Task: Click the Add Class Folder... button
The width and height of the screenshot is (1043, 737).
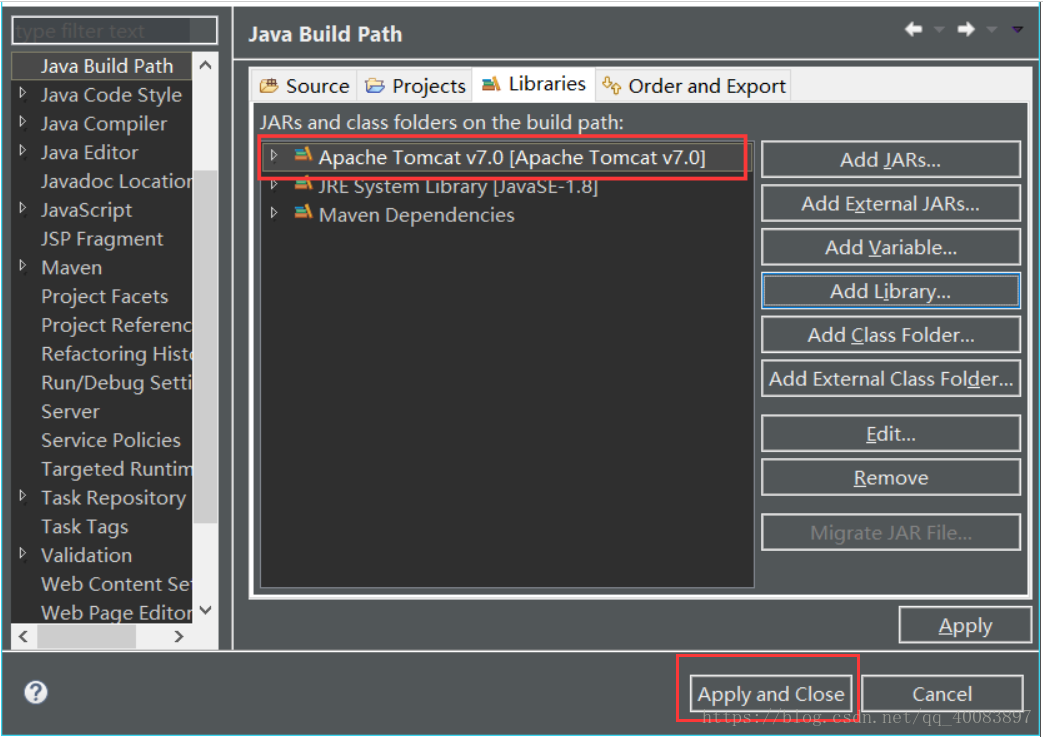Action: point(891,335)
